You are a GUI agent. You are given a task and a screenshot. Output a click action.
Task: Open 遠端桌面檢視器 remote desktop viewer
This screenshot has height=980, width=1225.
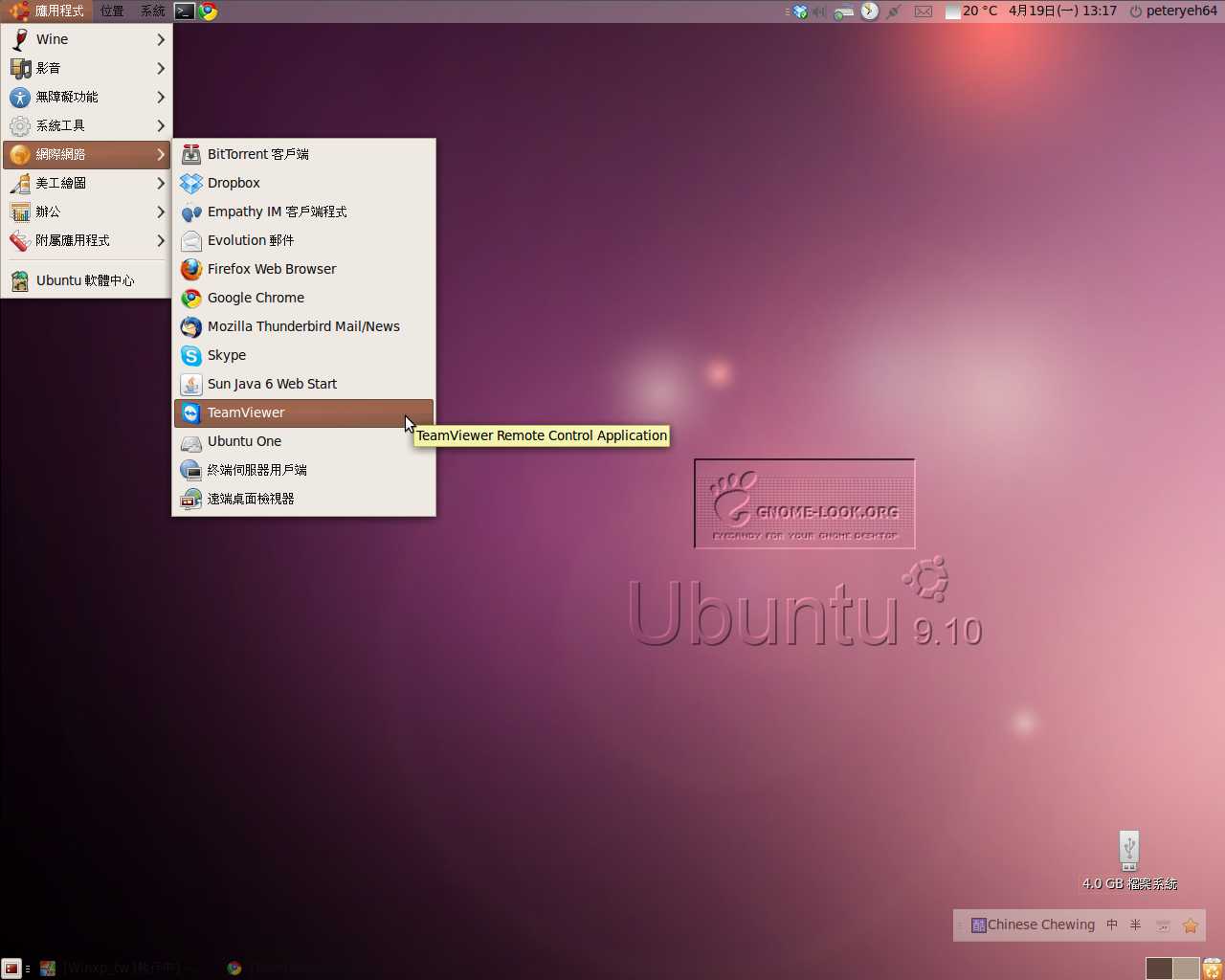303,499
